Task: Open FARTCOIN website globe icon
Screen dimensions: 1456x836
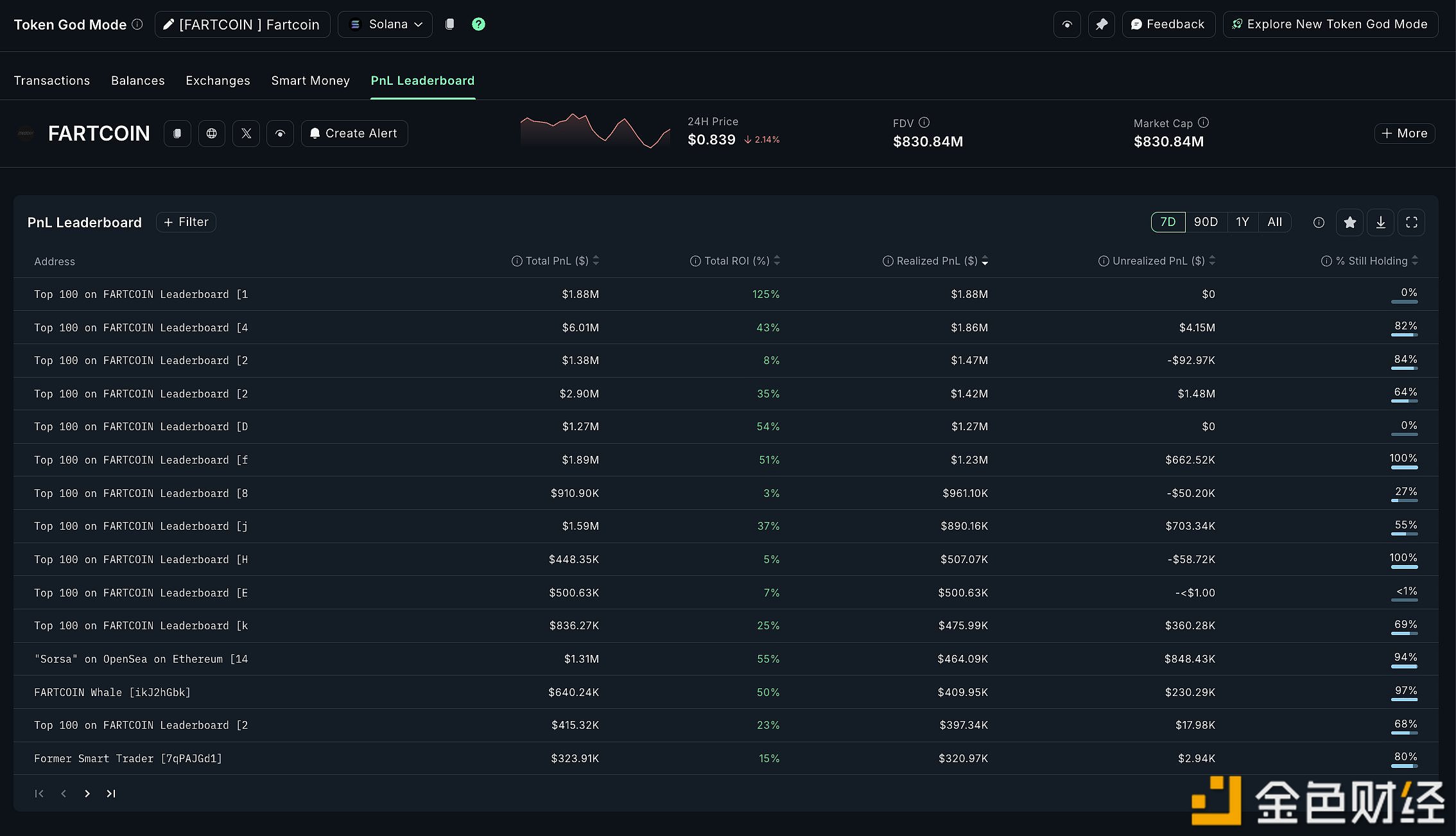Action: point(212,134)
